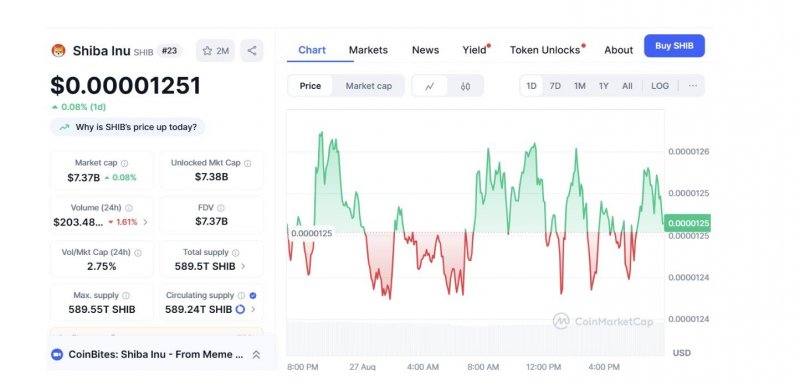Click Market cap info icon
Viewport: 800px width, 386px height.
tap(124, 163)
